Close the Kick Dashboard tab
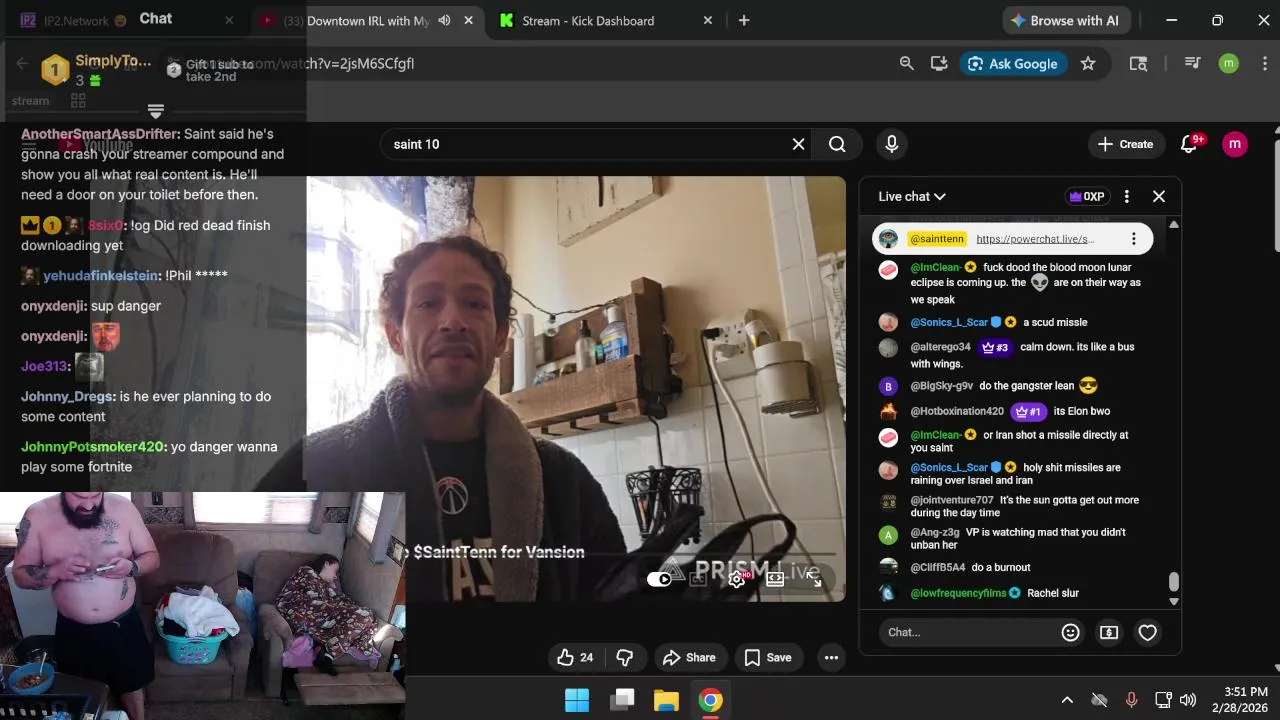1280x720 pixels. pyautogui.click(x=708, y=20)
